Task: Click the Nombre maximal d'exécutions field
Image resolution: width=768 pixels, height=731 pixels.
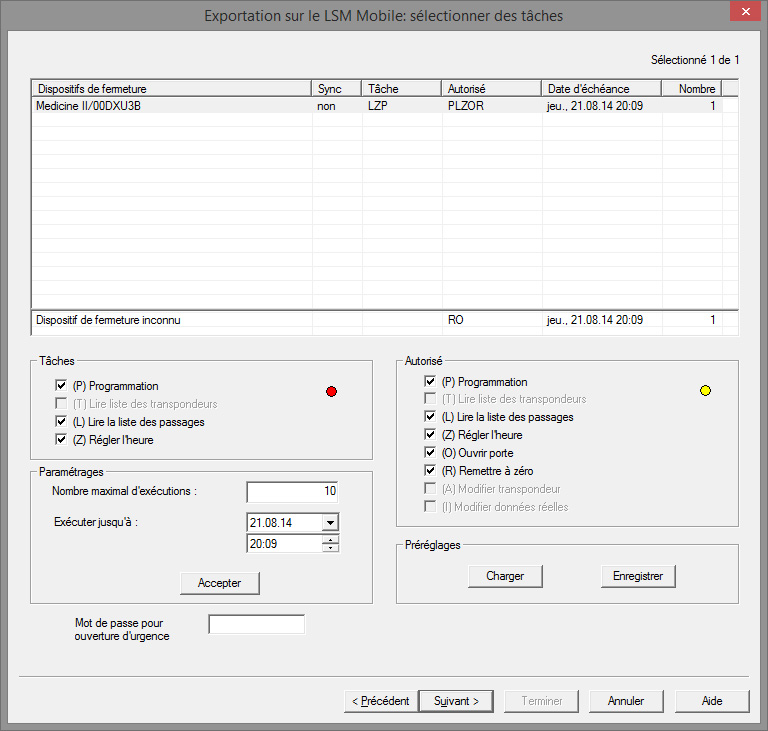Action: click(x=292, y=491)
